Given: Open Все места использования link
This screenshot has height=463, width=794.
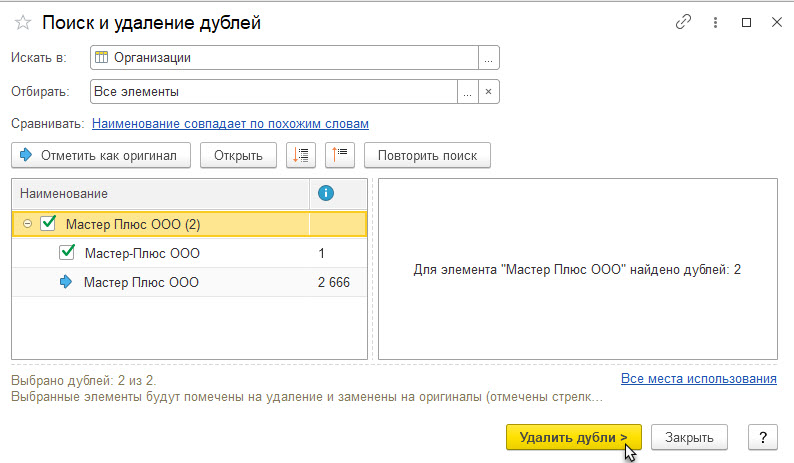Looking at the screenshot, I should point(698,379).
